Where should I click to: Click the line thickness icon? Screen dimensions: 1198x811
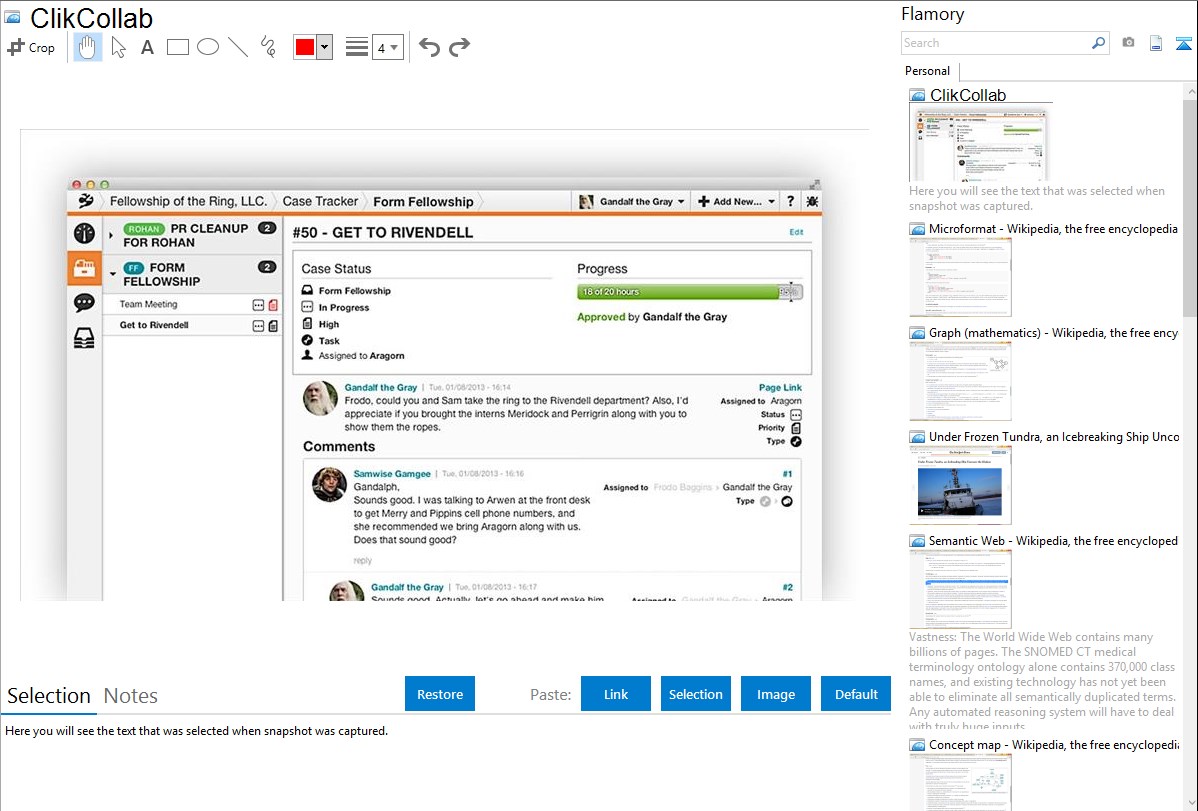(x=356, y=47)
